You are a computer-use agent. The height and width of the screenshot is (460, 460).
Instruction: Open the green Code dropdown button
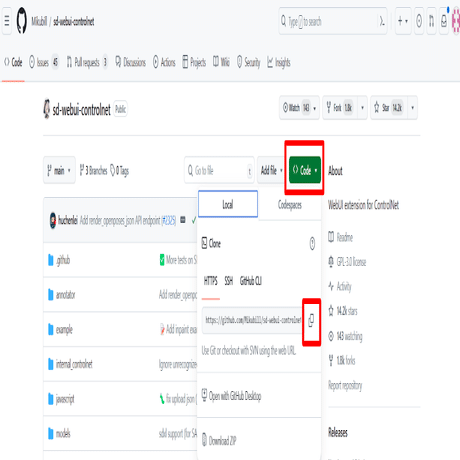click(x=305, y=170)
